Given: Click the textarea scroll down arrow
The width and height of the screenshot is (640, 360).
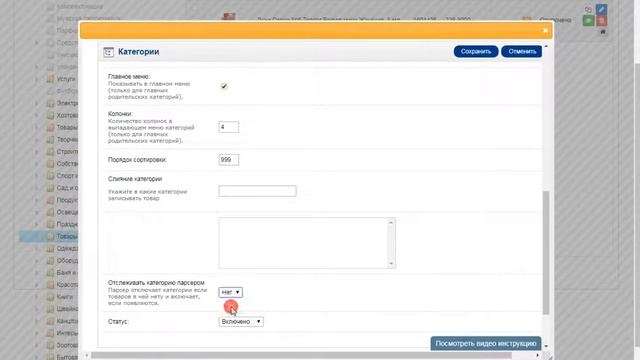Looking at the screenshot, I should (391, 264).
